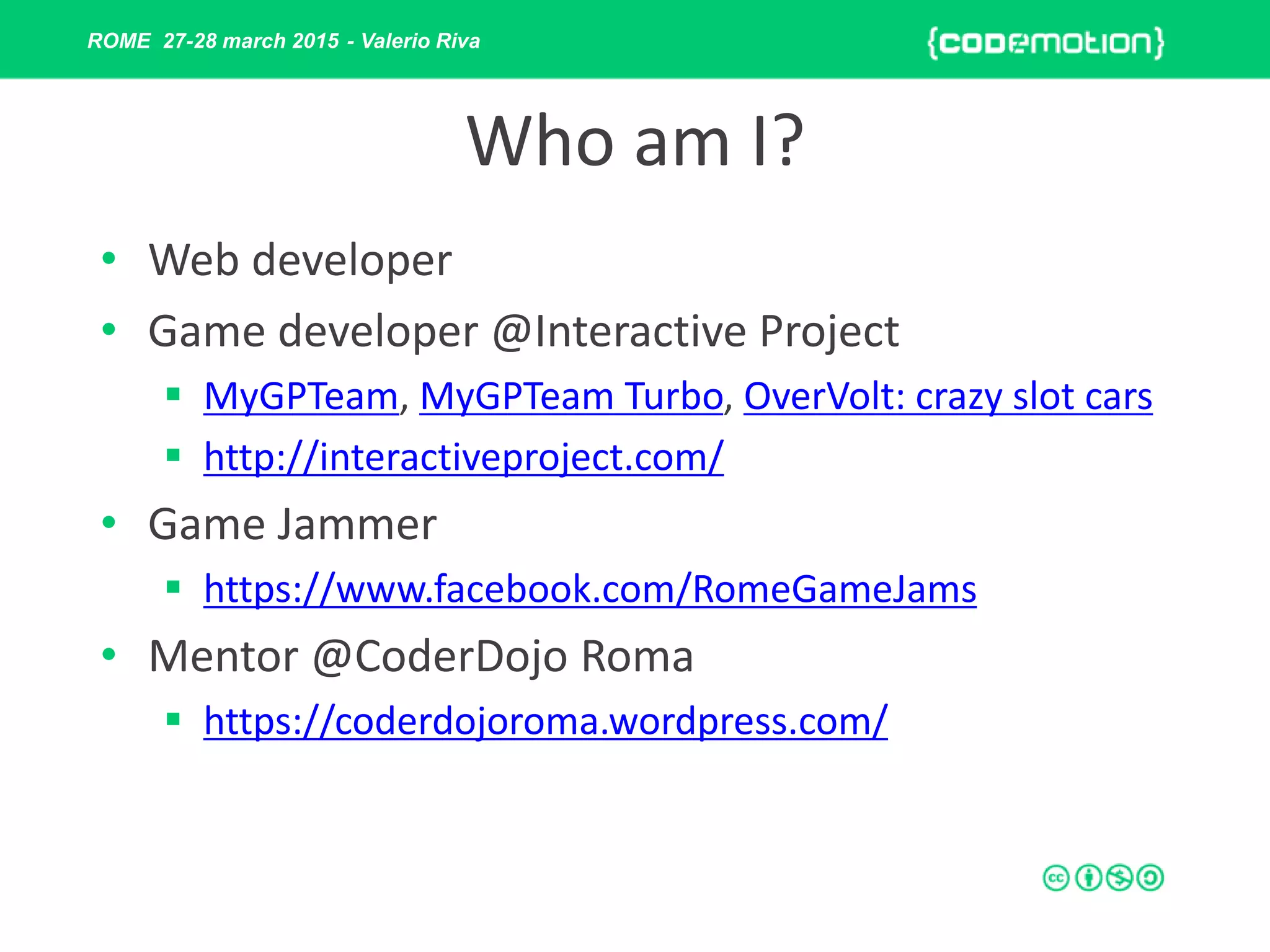1270x952 pixels.
Task: Click the "Game Jammer" bullet text
Action: [x=292, y=524]
